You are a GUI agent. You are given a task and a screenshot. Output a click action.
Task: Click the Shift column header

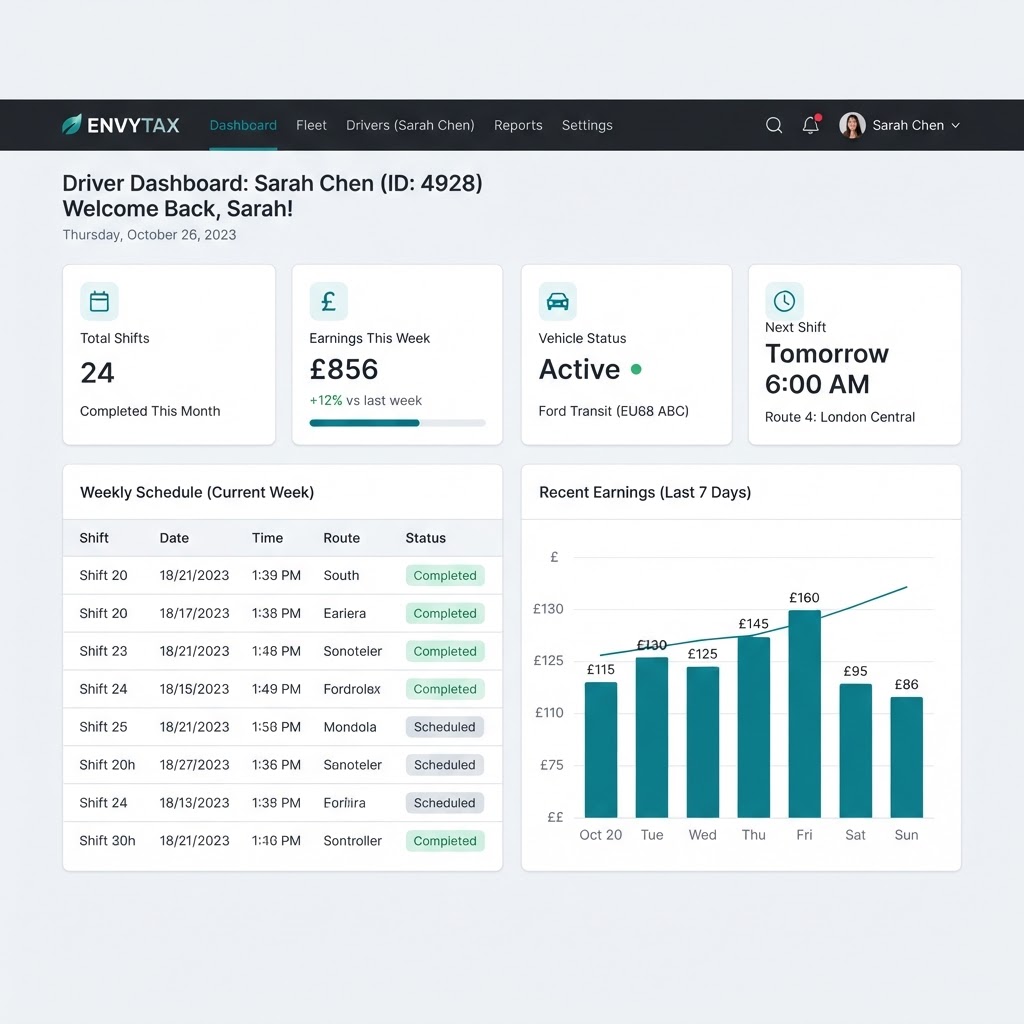coord(94,538)
